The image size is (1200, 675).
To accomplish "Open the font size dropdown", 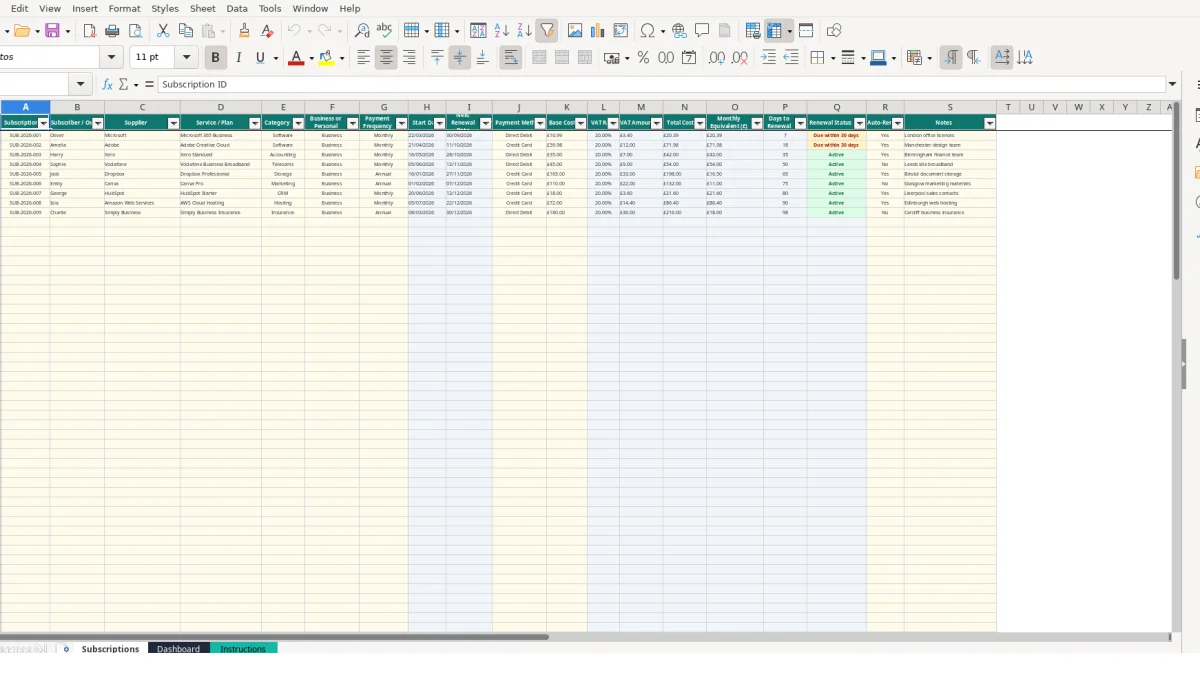I will point(188,58).
